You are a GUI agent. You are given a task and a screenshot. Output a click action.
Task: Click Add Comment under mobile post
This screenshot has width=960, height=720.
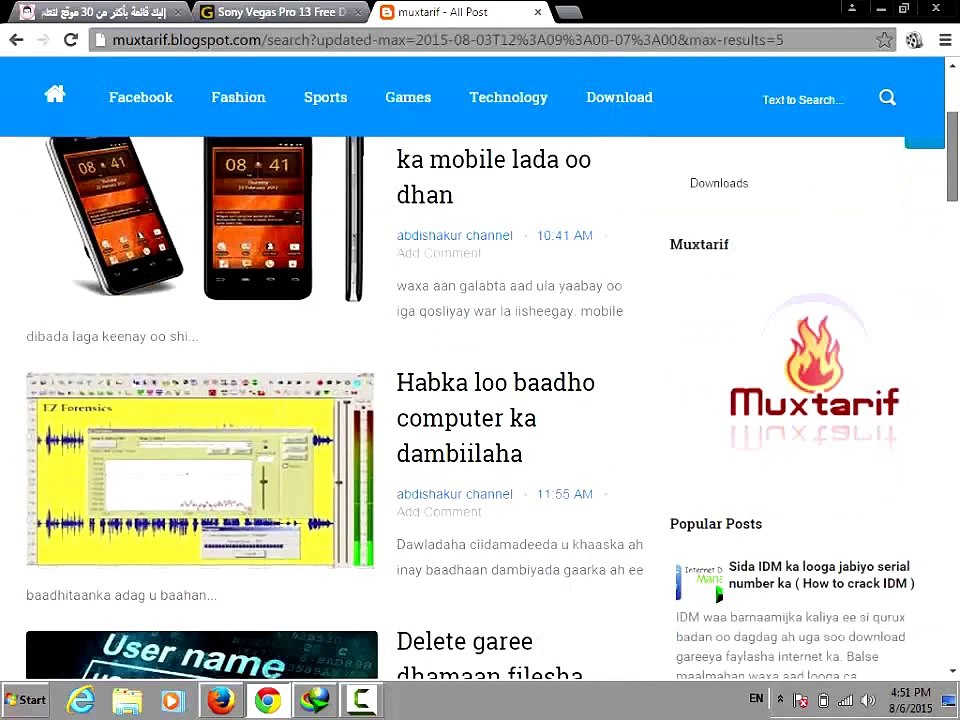438,253
